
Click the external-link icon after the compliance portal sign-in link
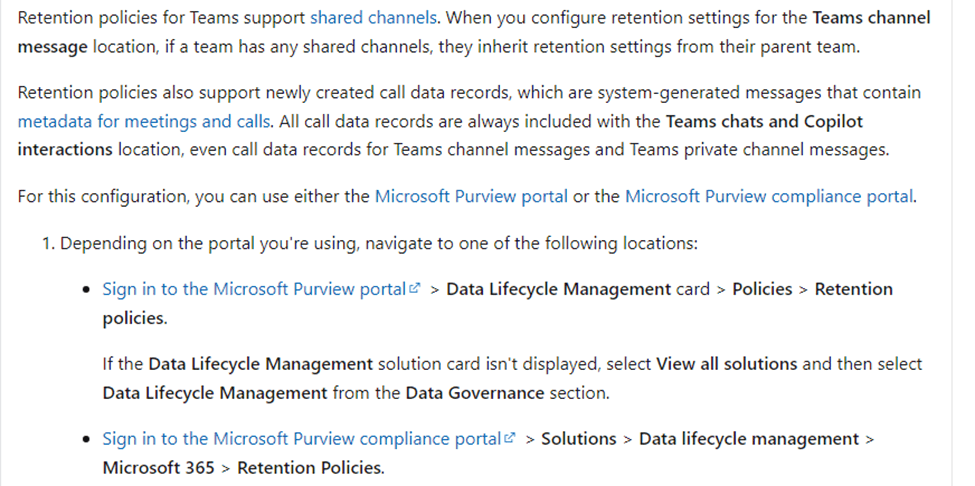point(510,438)
